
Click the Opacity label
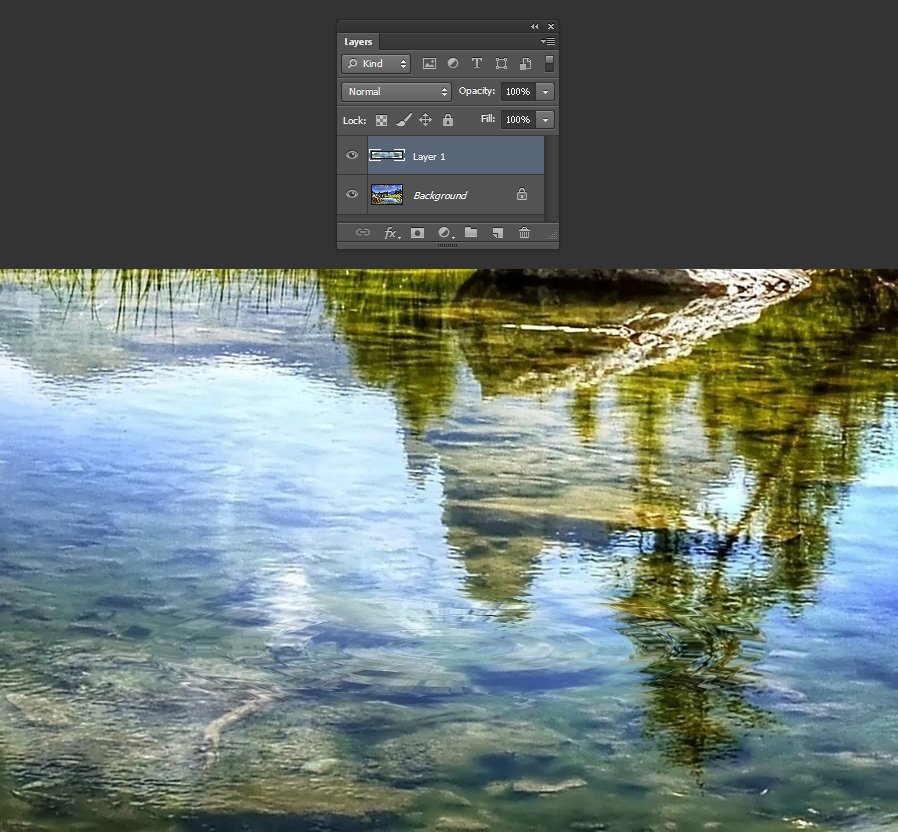click(x=477, y=91)
